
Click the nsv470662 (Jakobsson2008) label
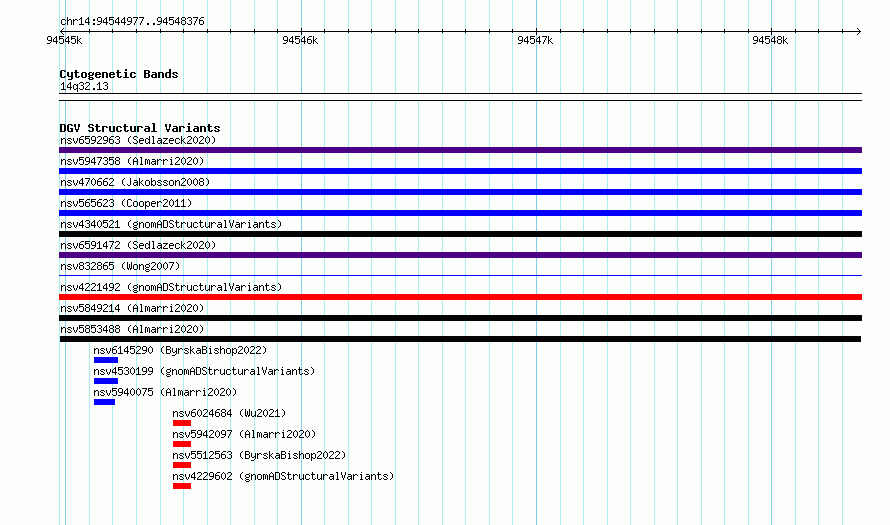135,182
